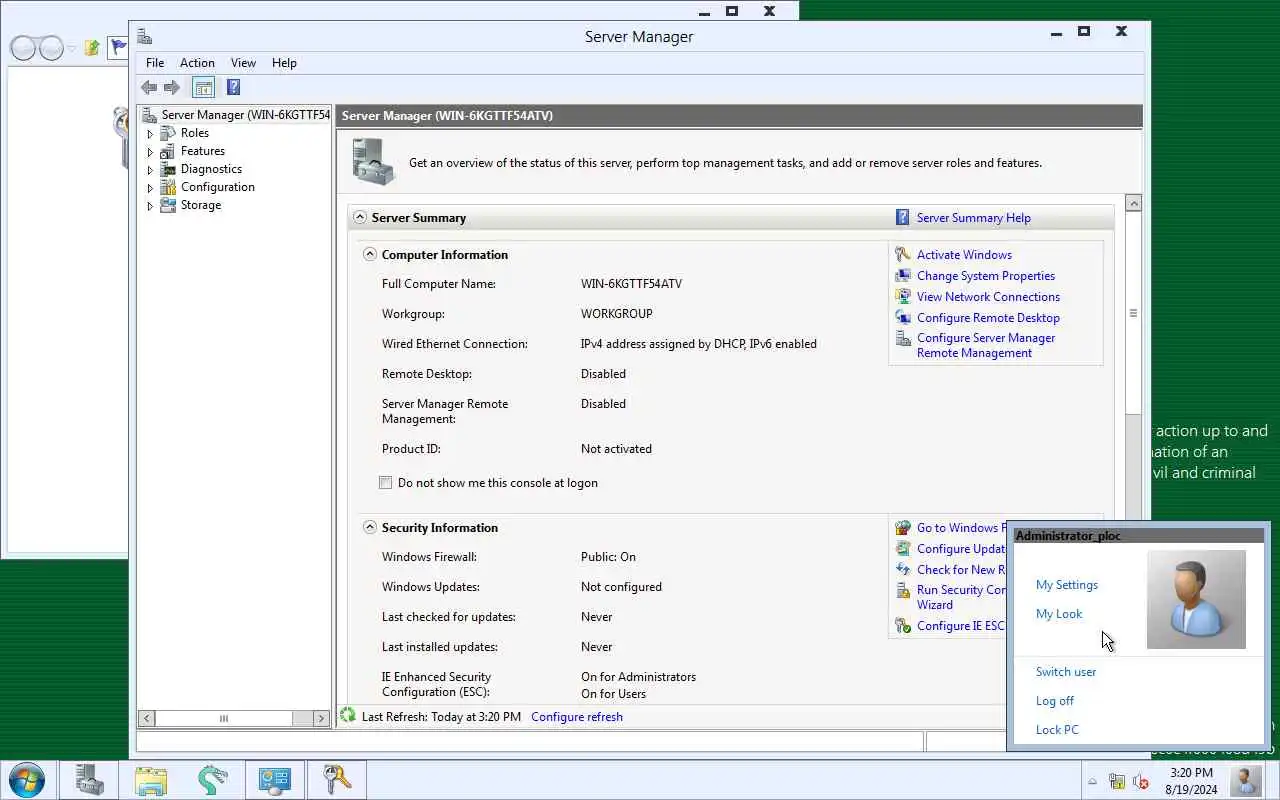Viewport: 1280px width, 800px height.
Task: Click the Server Manager title bar icon
Action: coord(145,37)
